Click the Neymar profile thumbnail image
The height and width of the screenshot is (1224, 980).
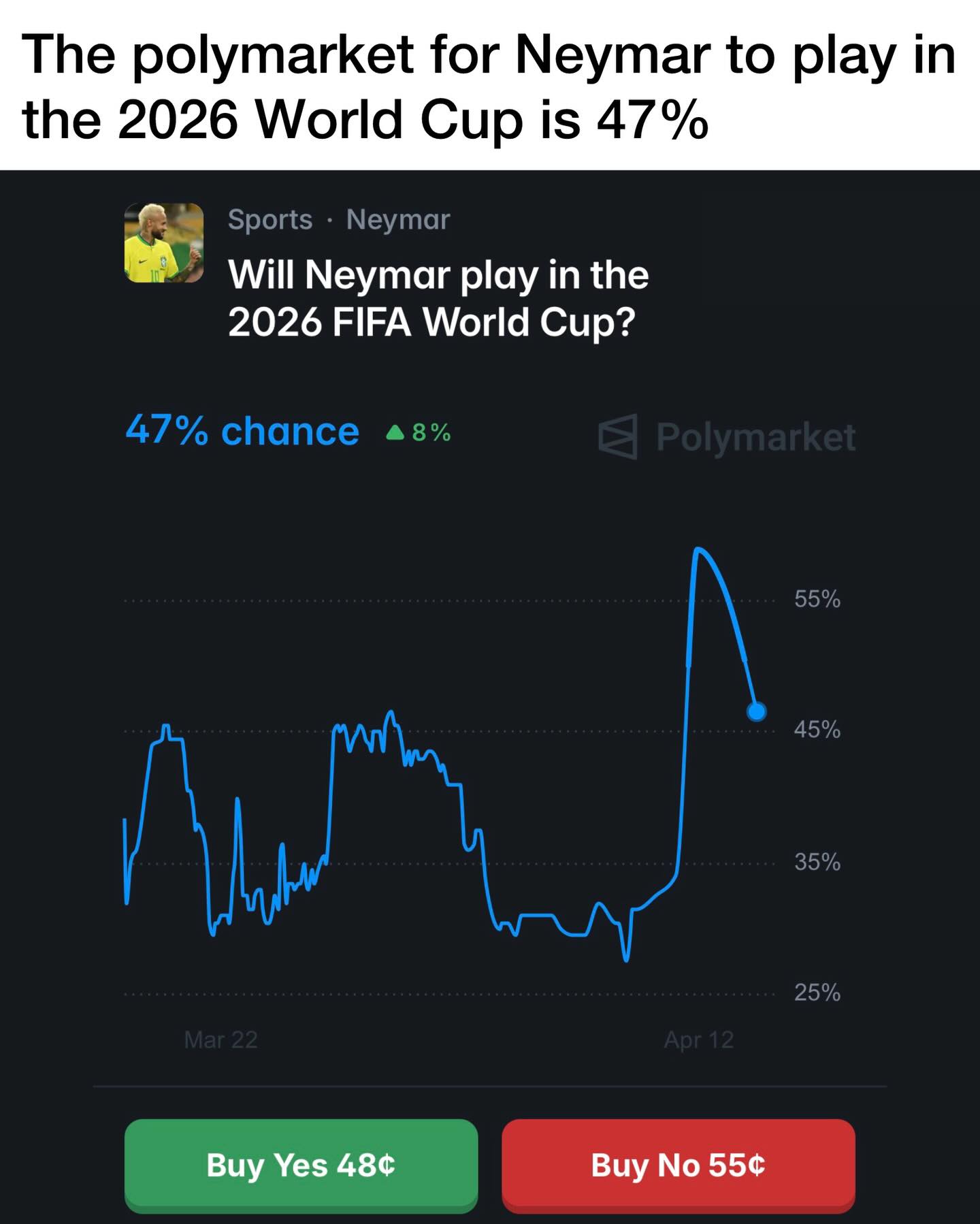pyautogui.click(x=164, y=243)
